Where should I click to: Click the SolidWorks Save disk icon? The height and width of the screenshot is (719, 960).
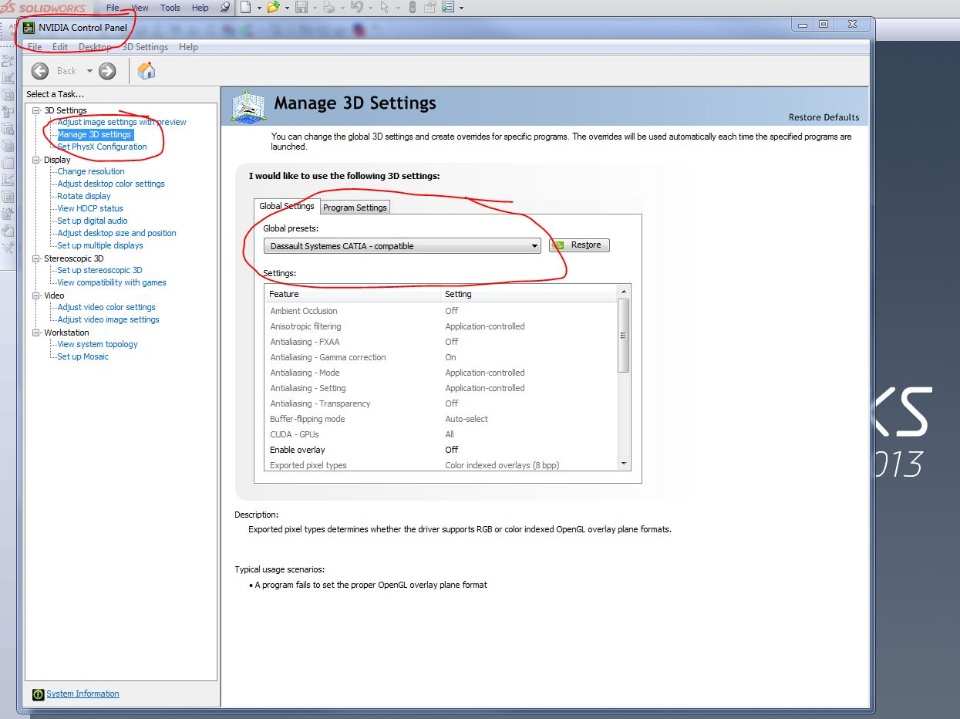pyautogui.click(x=301, y=7)
